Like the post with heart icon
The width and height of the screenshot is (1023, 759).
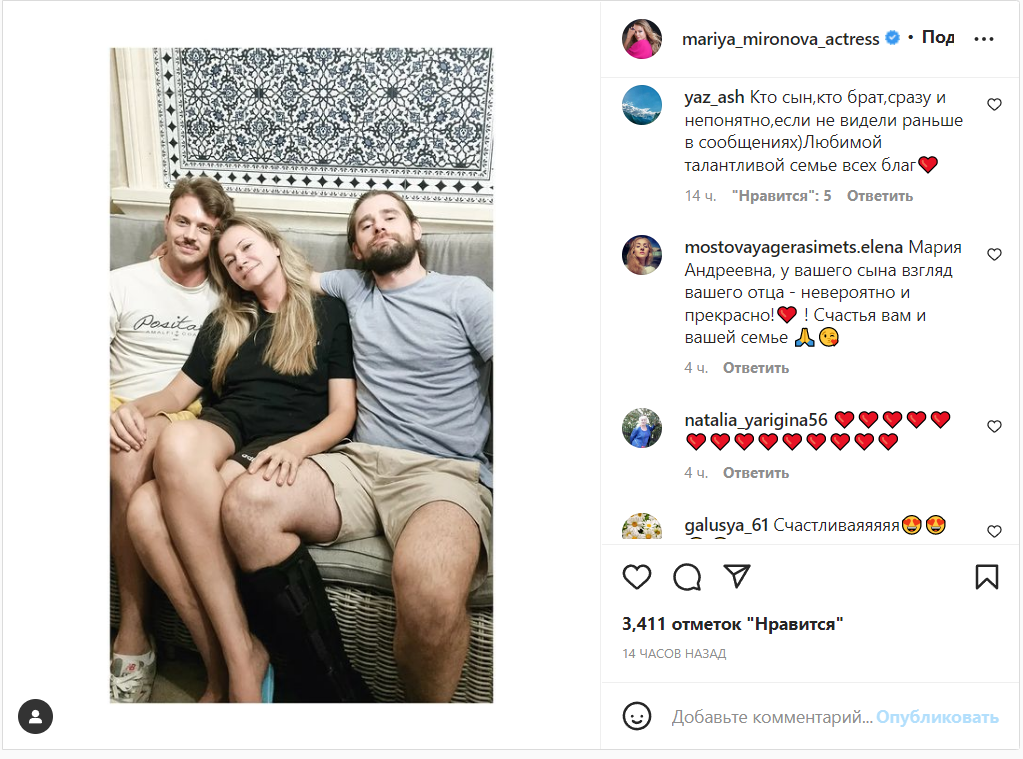(637, 577)
